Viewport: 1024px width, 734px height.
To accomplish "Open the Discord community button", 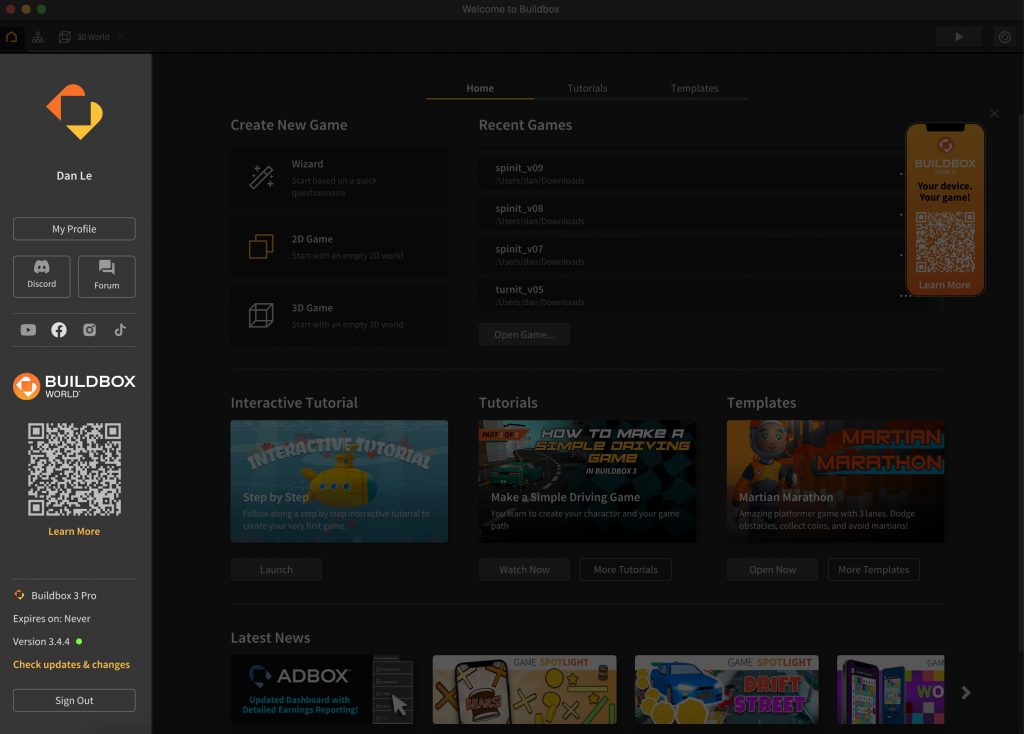I will (x=42, y=276).
